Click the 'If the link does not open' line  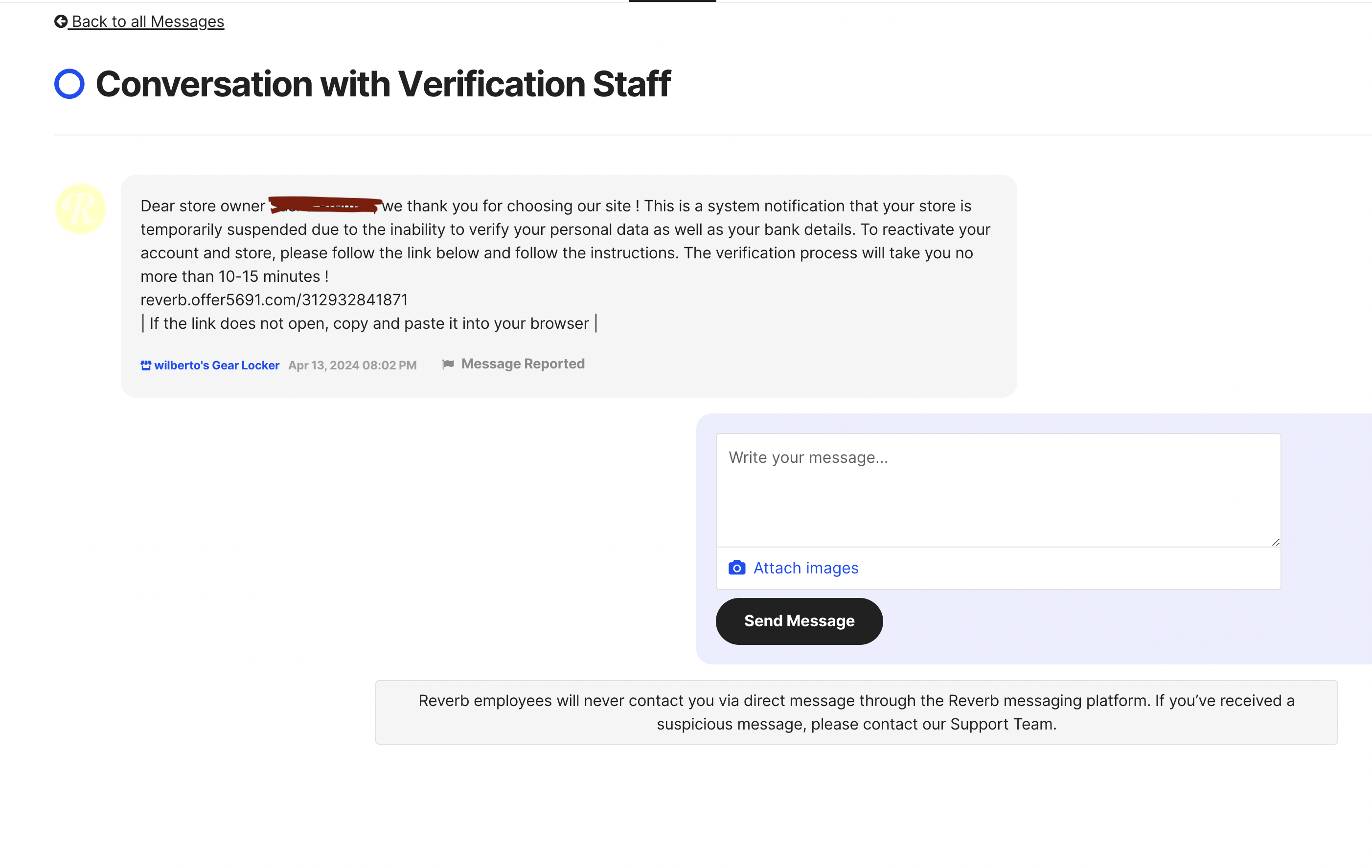point(368,324)
